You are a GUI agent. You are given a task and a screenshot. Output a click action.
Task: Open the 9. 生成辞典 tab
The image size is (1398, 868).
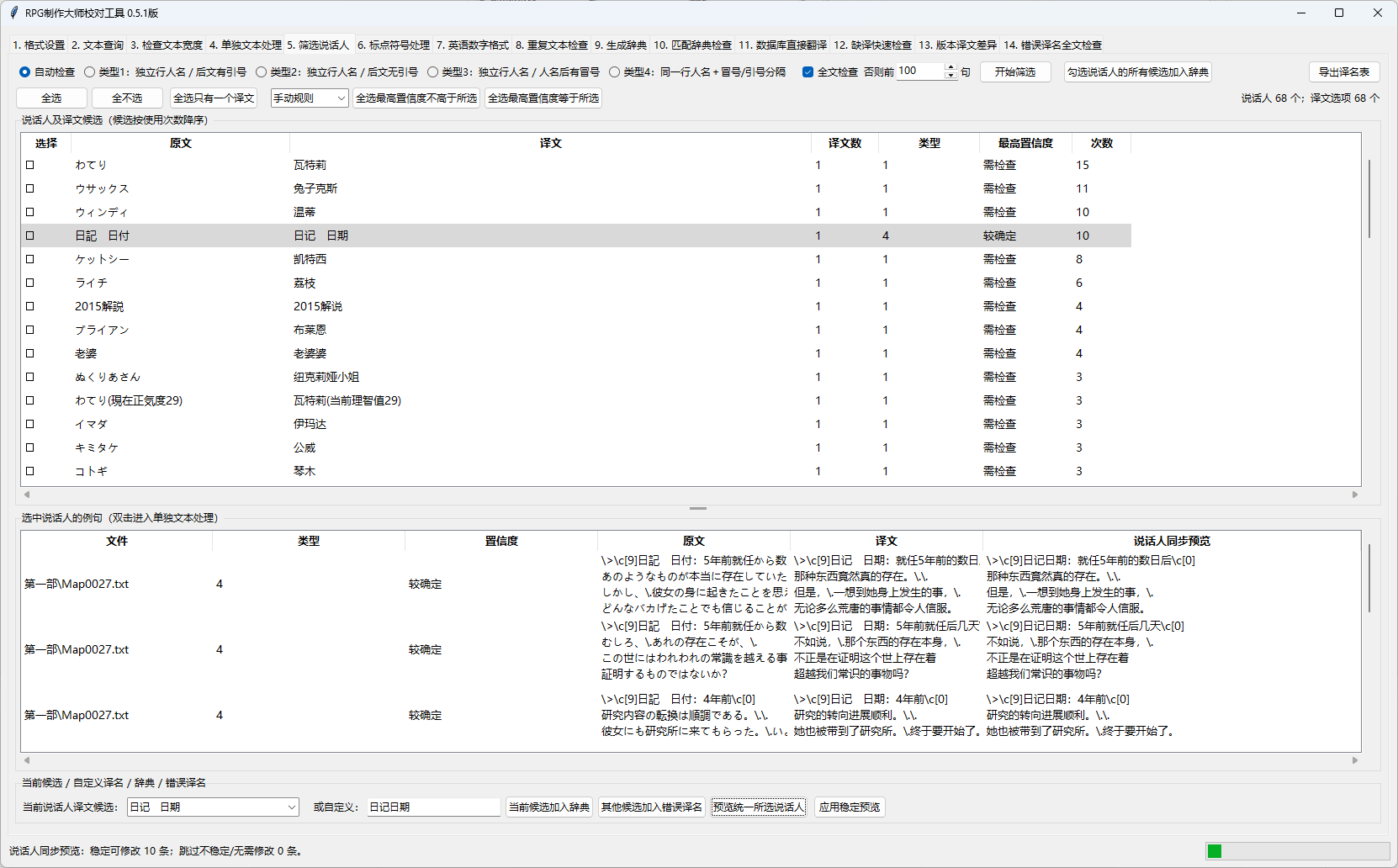click(621, 45)
